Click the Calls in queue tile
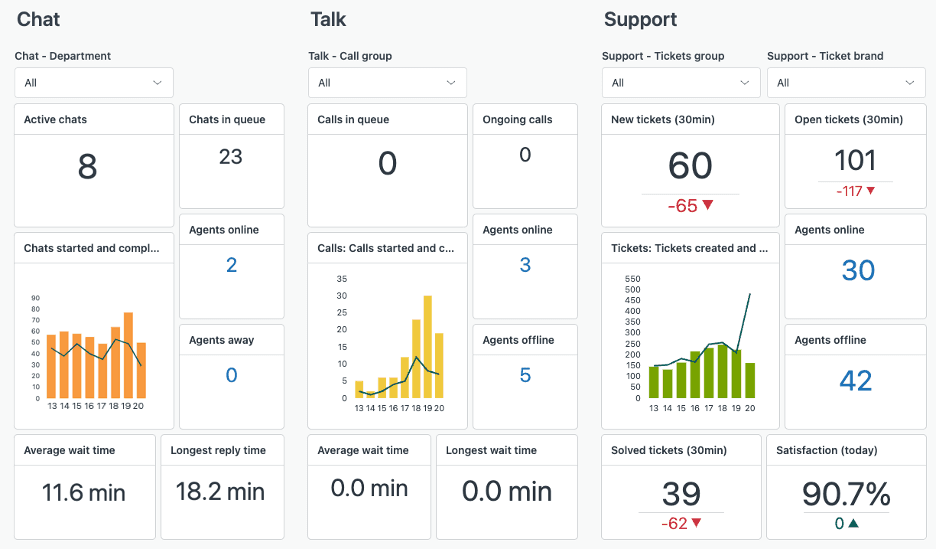This screenshot has height=550, width=936. coord(387,164)
